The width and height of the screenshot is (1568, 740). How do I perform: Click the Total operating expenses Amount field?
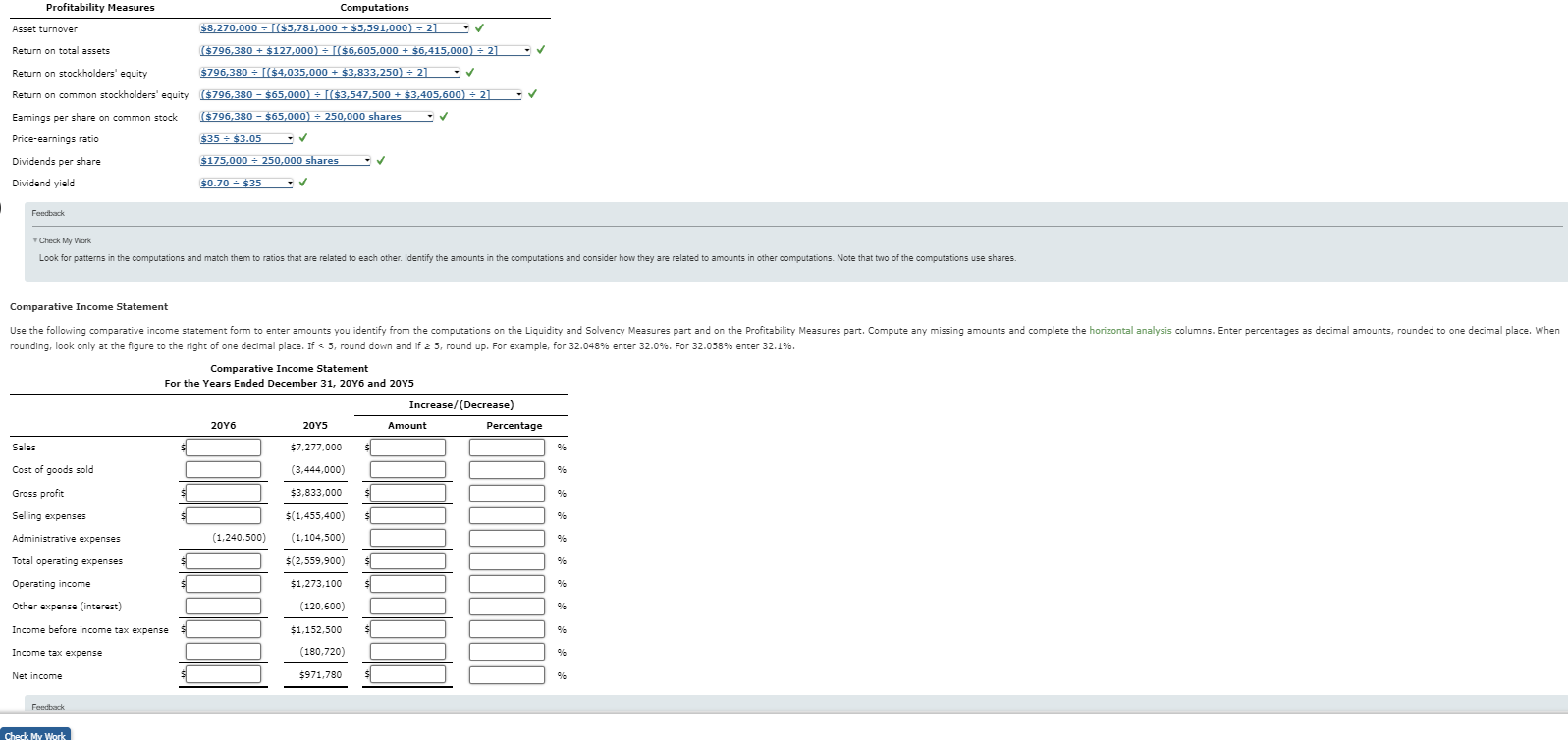tap(408, 561)
